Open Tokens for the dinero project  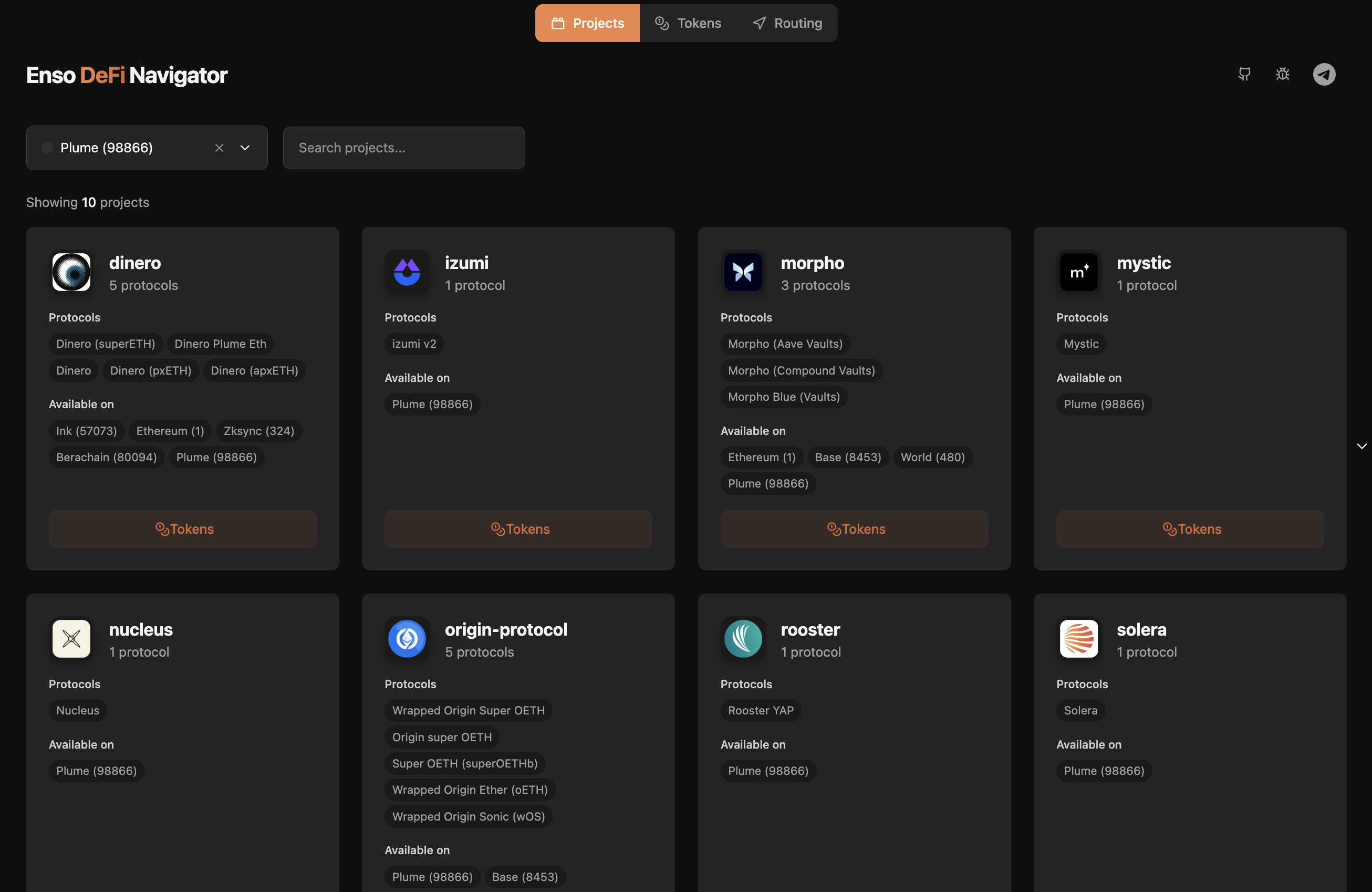pos(183,529)
